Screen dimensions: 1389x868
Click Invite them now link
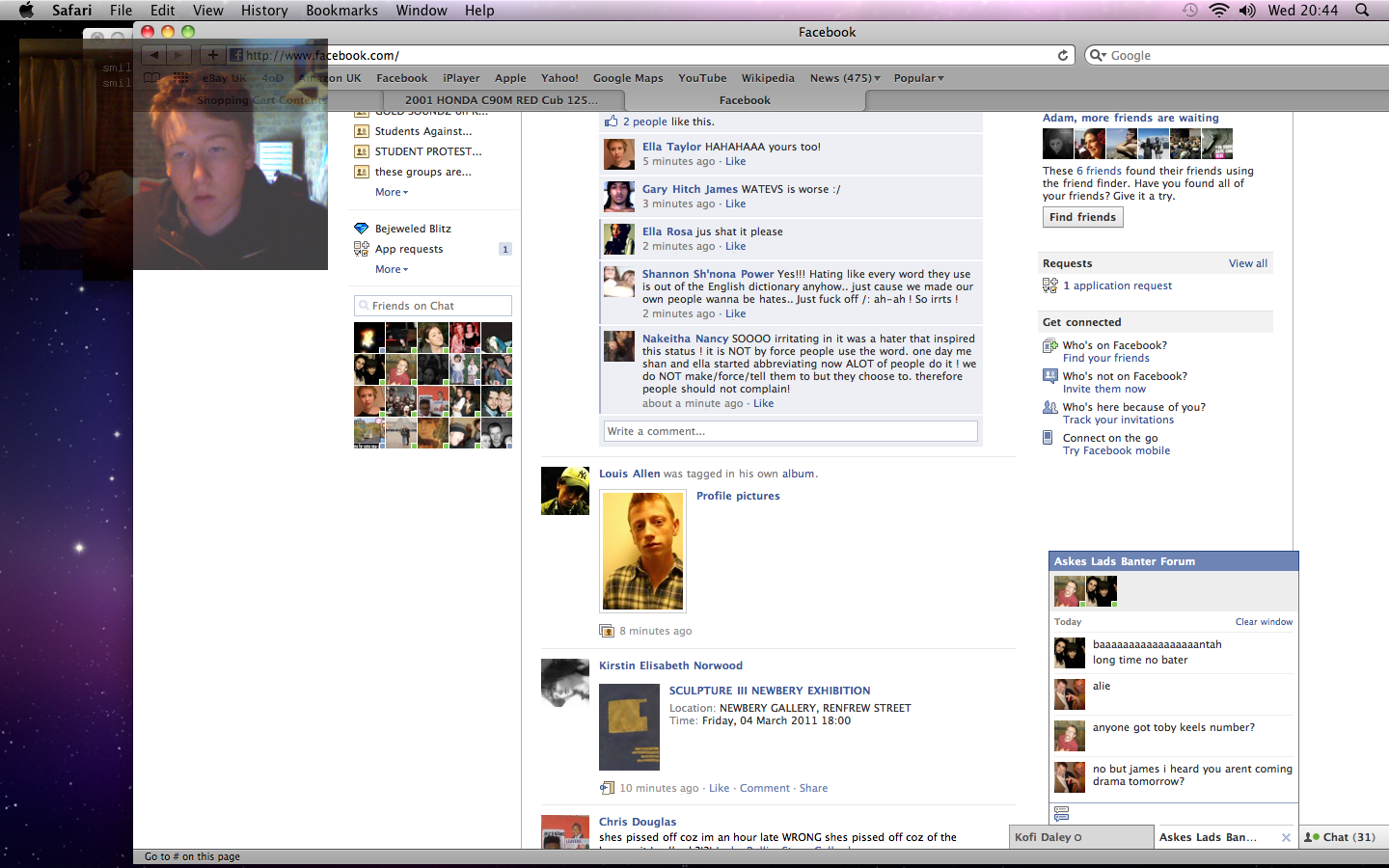click(x=1104, y=389)
